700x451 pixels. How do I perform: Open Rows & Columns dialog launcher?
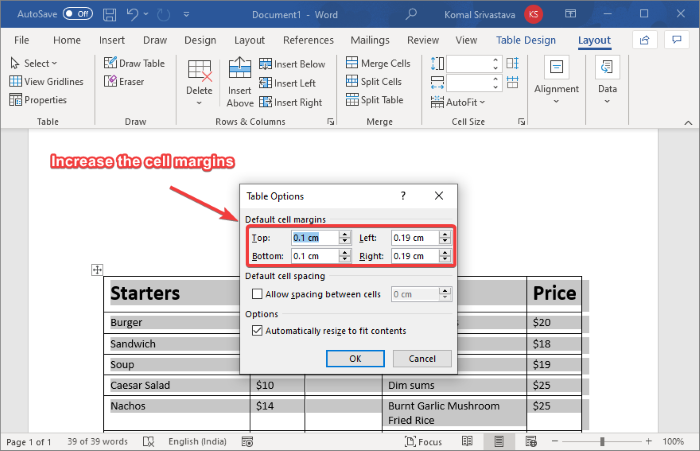330,121
